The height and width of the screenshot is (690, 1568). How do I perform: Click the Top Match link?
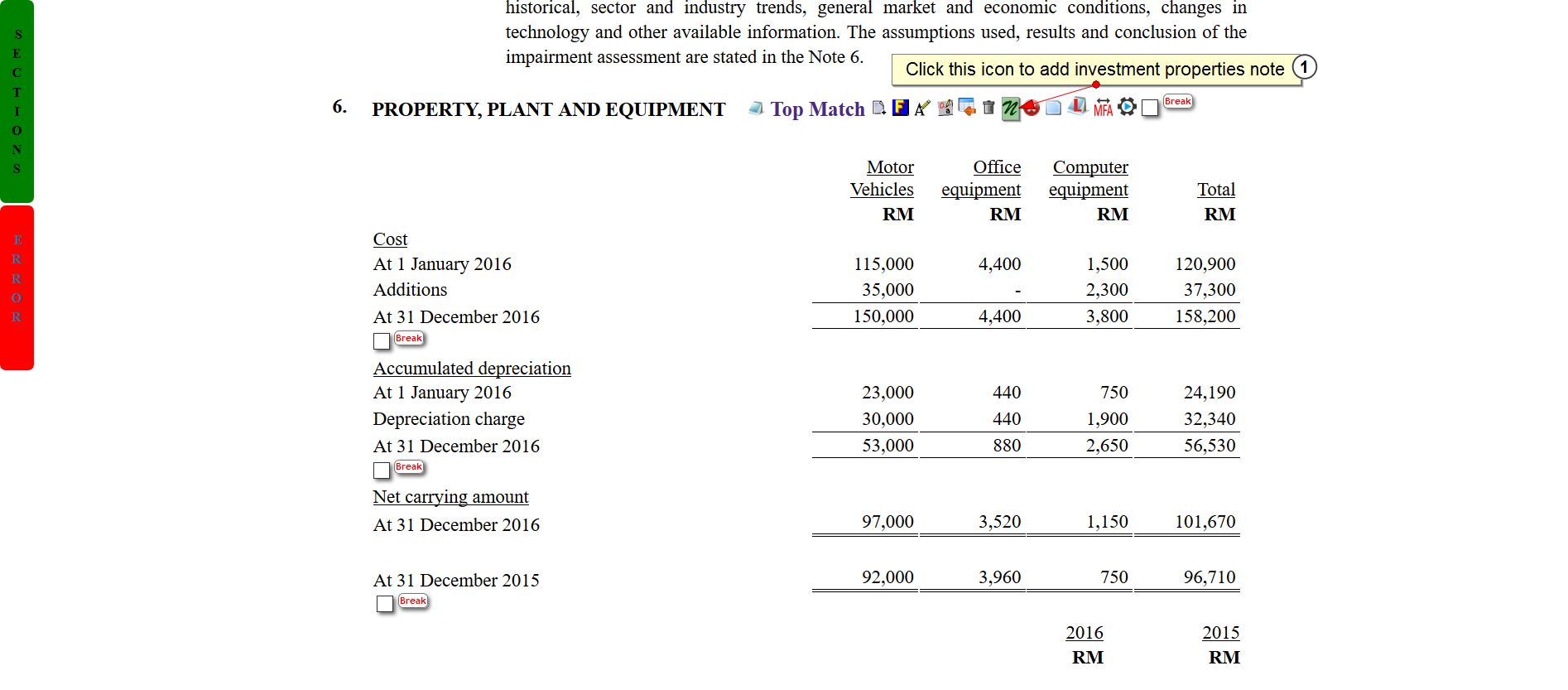817,109
